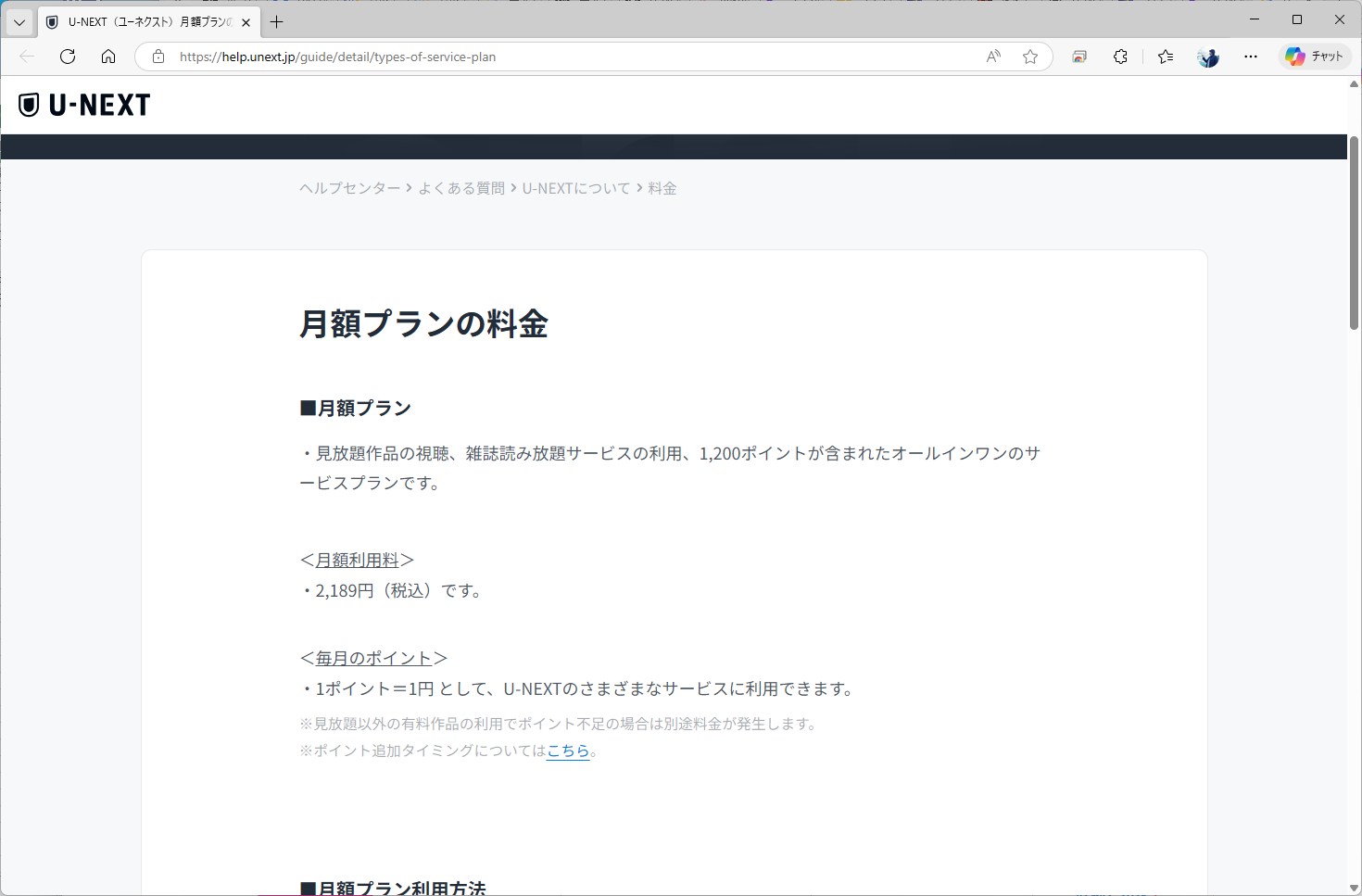The image size is (1362, 896).
Task: Reload the current page
Action: point(67,57)
